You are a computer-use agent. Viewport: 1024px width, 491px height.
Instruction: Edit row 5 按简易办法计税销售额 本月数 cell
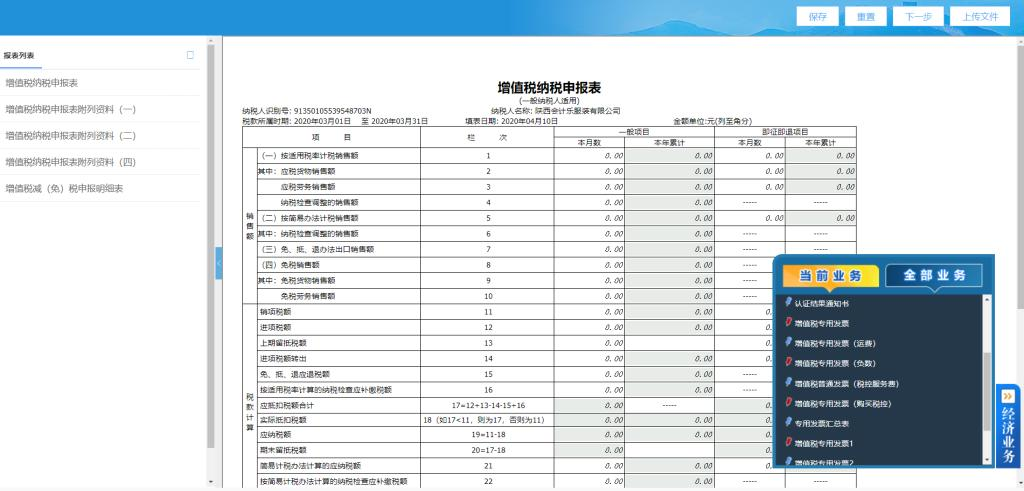coord(589,218)
